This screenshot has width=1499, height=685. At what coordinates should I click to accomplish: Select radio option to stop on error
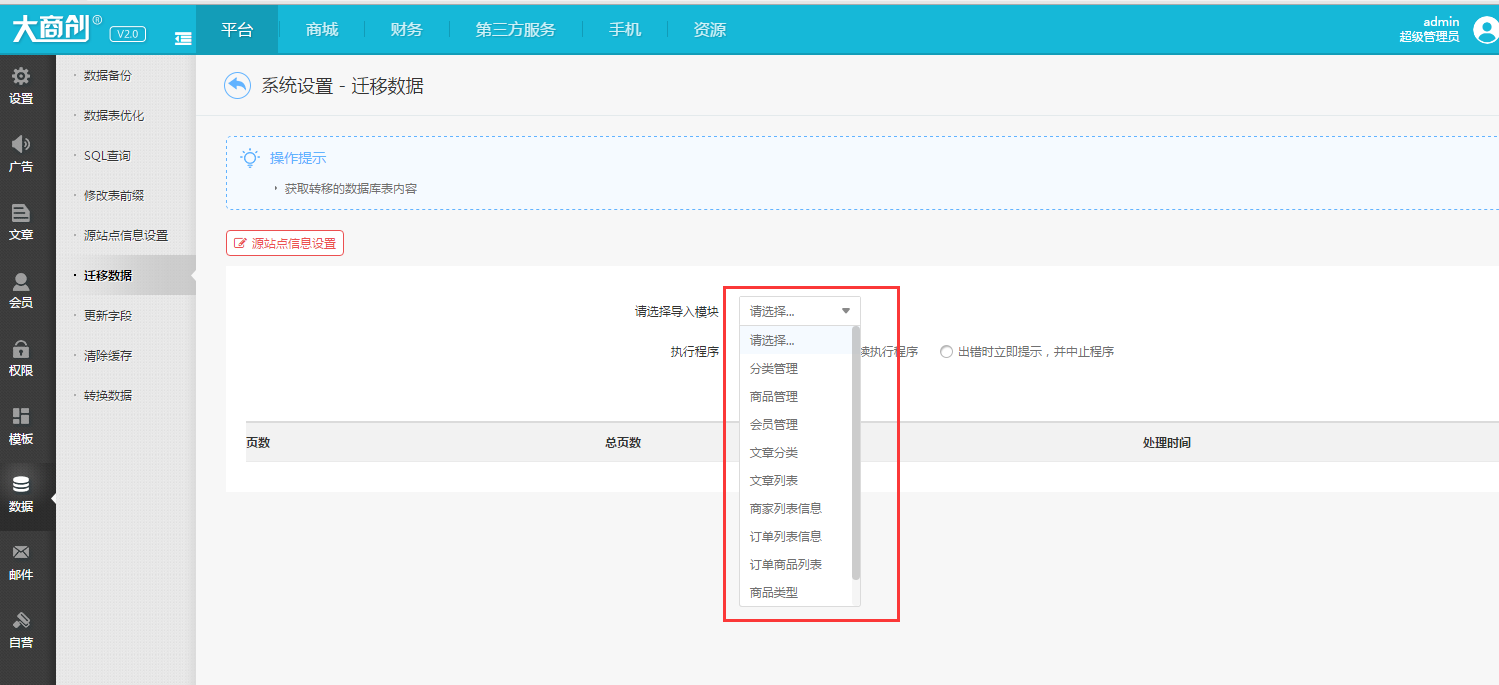pos(946,352)
